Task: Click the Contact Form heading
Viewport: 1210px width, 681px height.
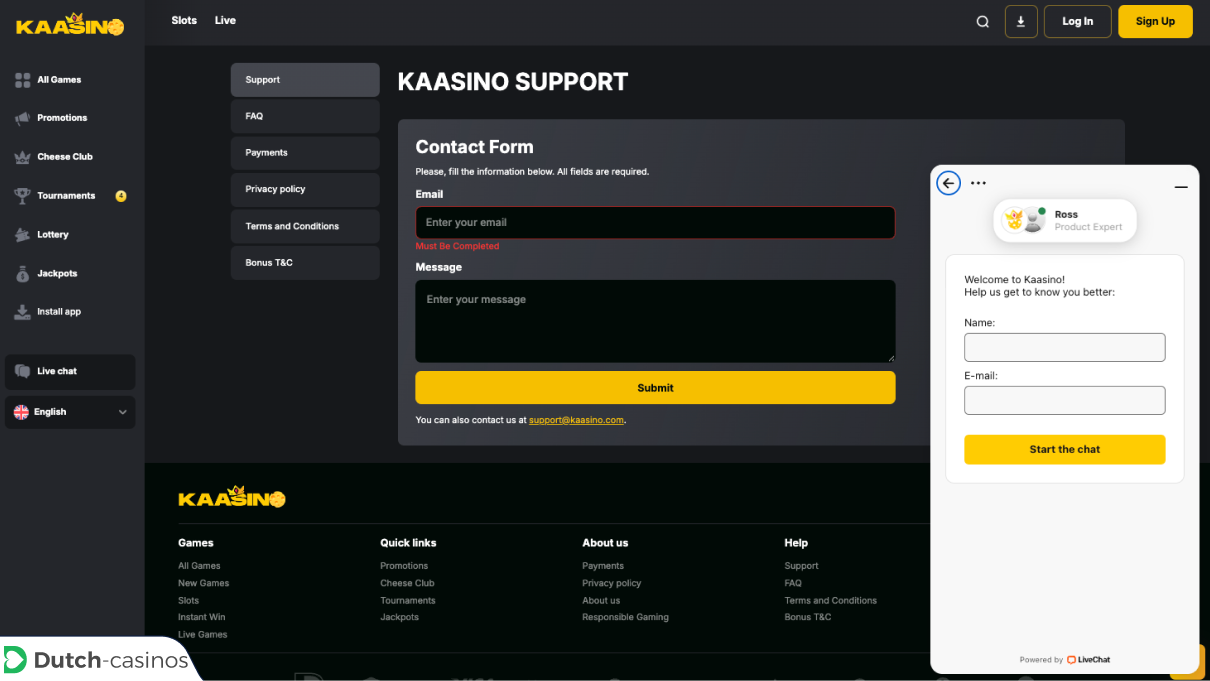Action: (474, 147)
